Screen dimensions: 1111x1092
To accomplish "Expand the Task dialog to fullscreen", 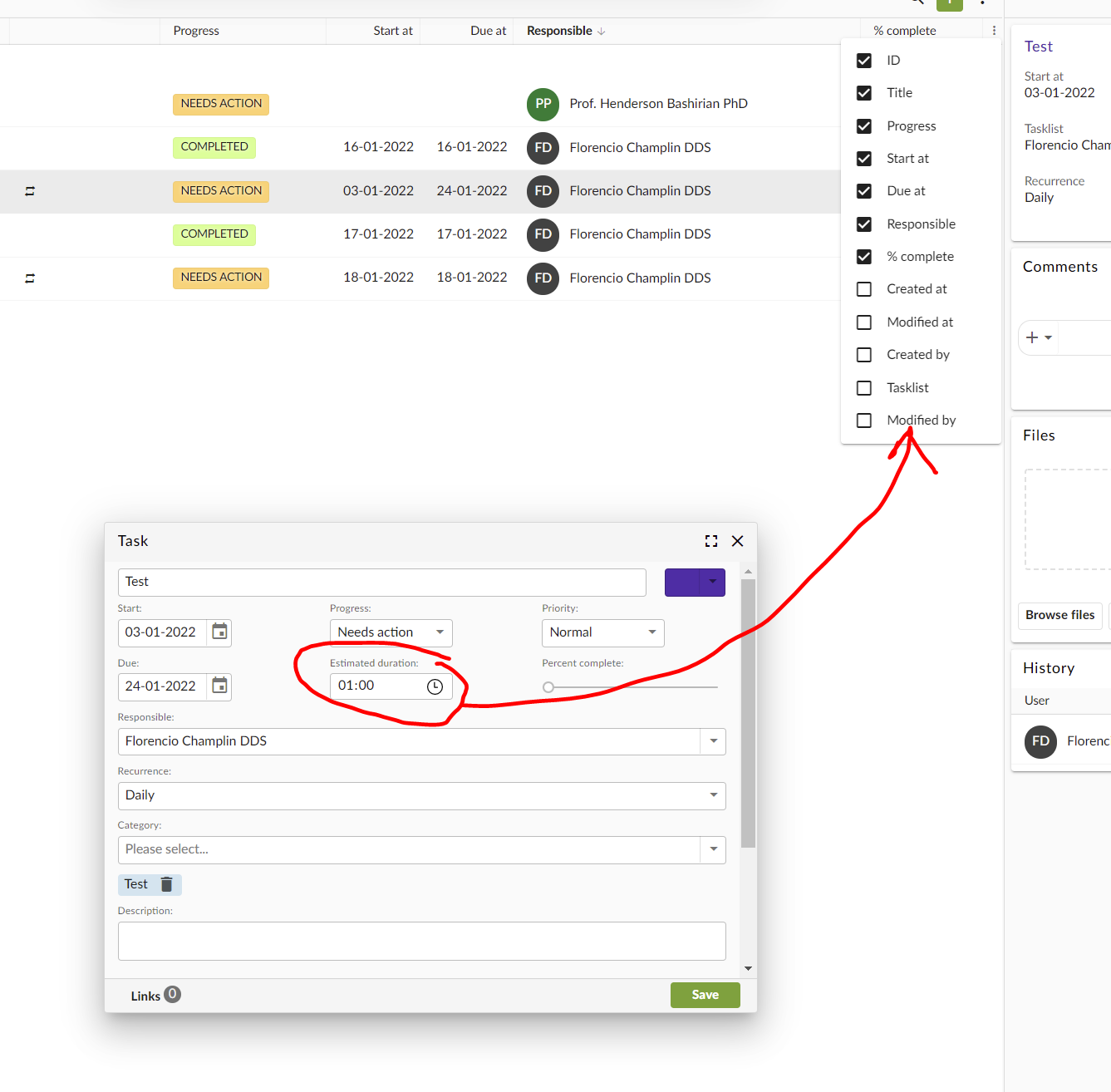I will point(710,540).
